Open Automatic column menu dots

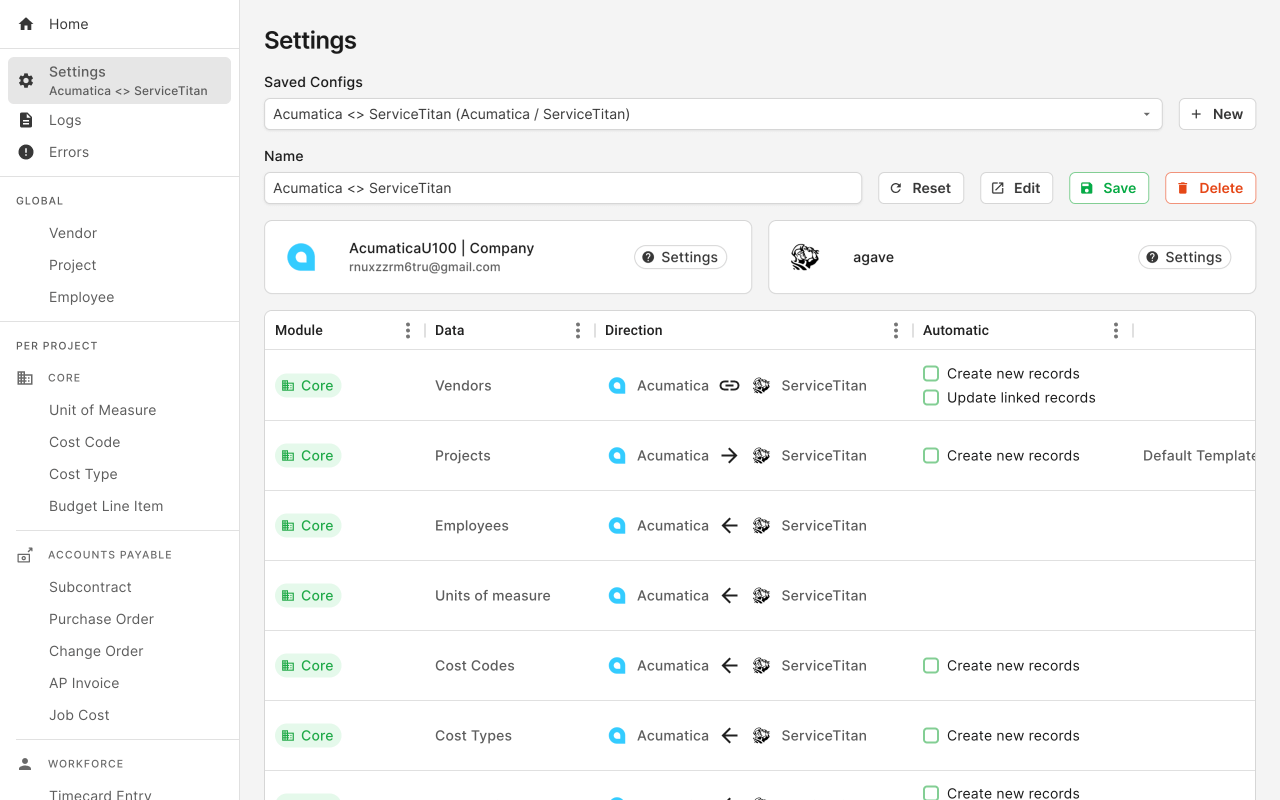click(x=1116, y=330)
